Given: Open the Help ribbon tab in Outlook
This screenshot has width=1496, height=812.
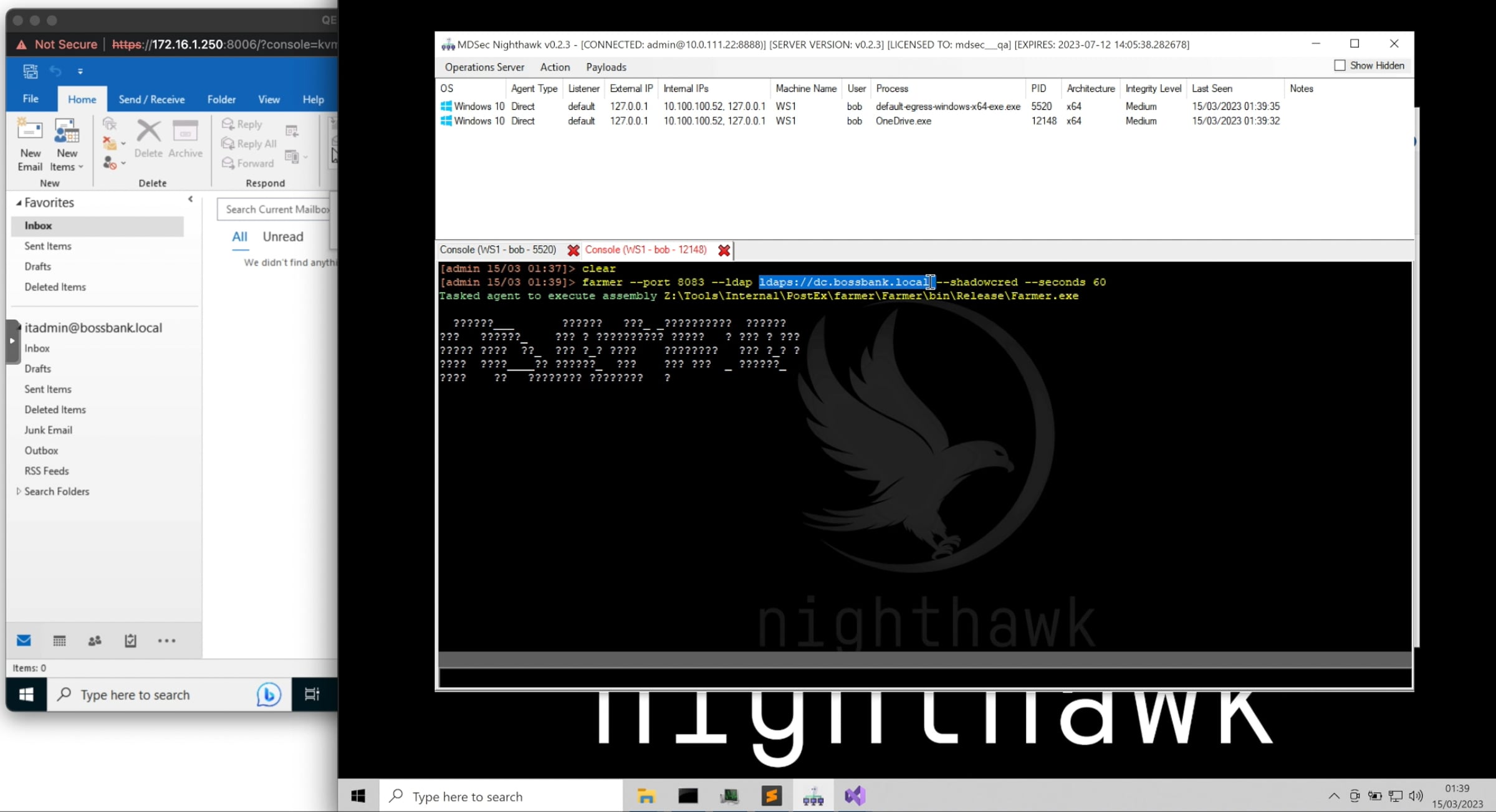Looking at the screenshot, I should click(x=313, y=99).
